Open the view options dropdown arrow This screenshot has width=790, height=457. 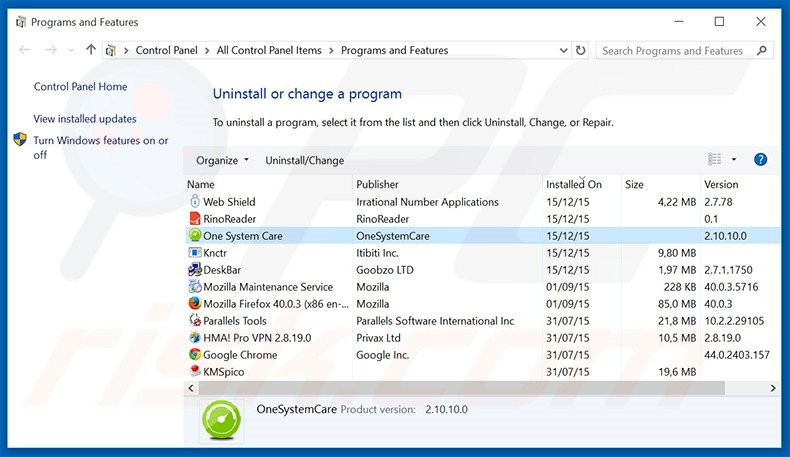[734, 160]
